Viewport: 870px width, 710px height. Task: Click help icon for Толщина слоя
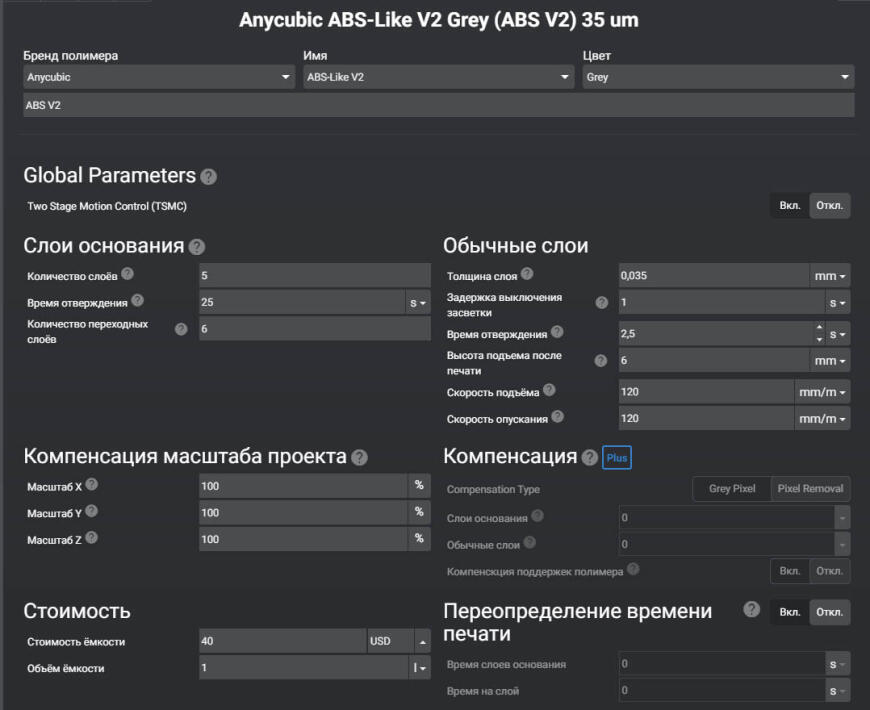pyautogui.click(x=527, y=274)
